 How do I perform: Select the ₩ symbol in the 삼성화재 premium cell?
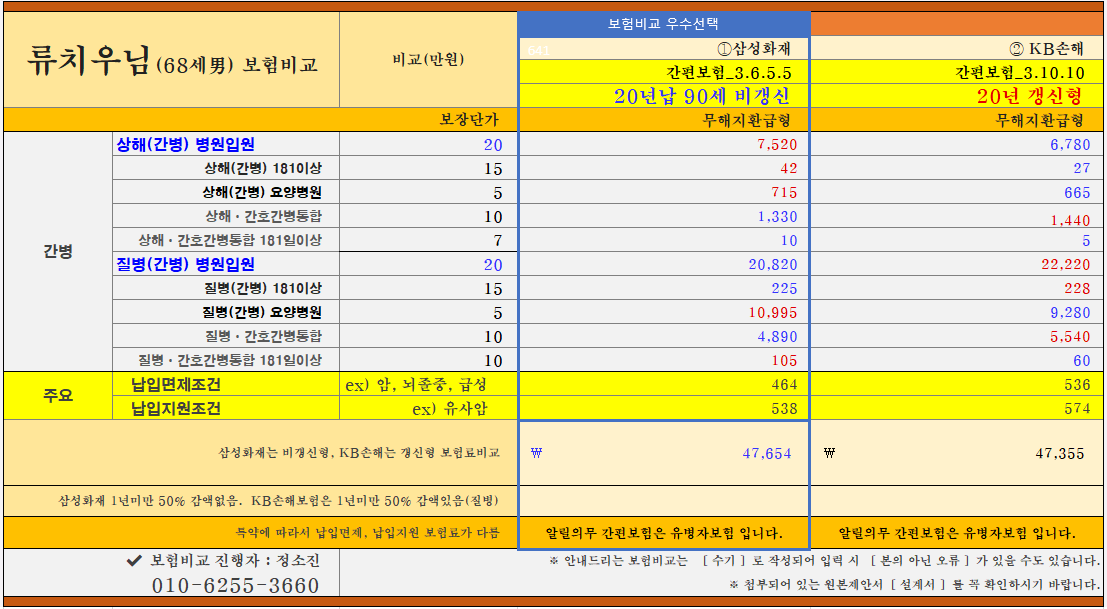pos(534,455)
